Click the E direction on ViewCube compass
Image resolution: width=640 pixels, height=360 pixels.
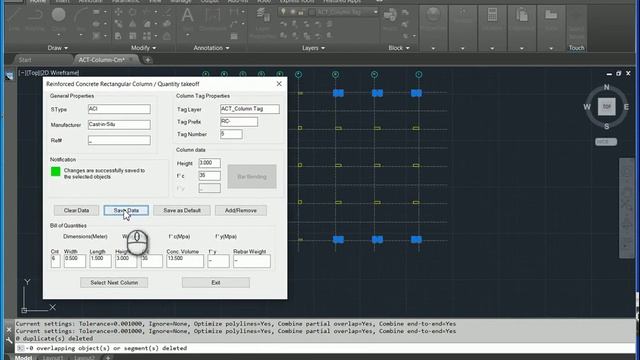626,107
